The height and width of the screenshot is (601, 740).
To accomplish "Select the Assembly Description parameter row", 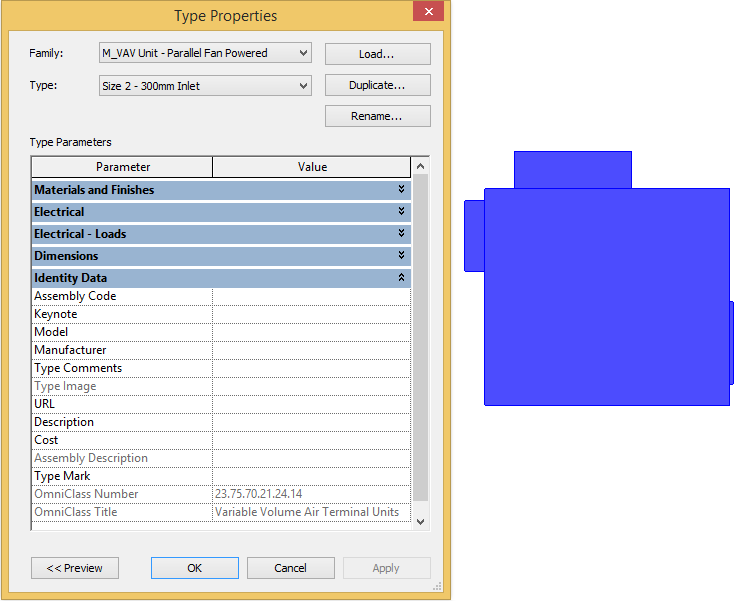I will coord(221,458).
